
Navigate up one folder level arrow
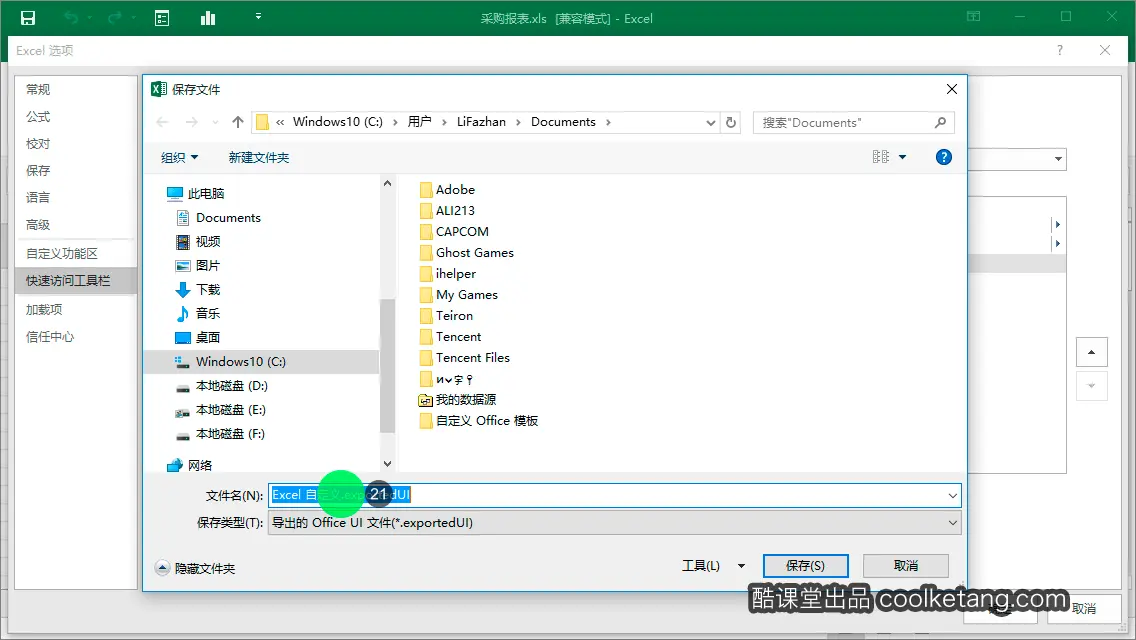238,122
